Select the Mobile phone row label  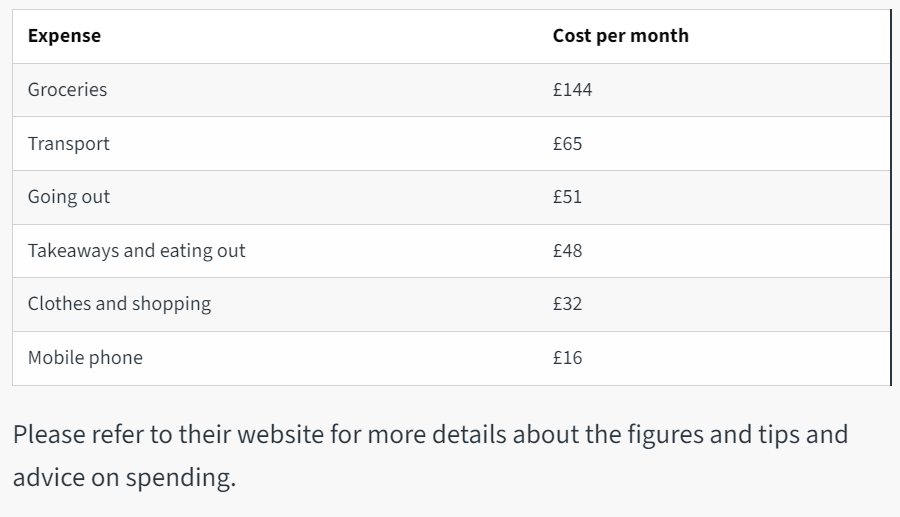85,358
